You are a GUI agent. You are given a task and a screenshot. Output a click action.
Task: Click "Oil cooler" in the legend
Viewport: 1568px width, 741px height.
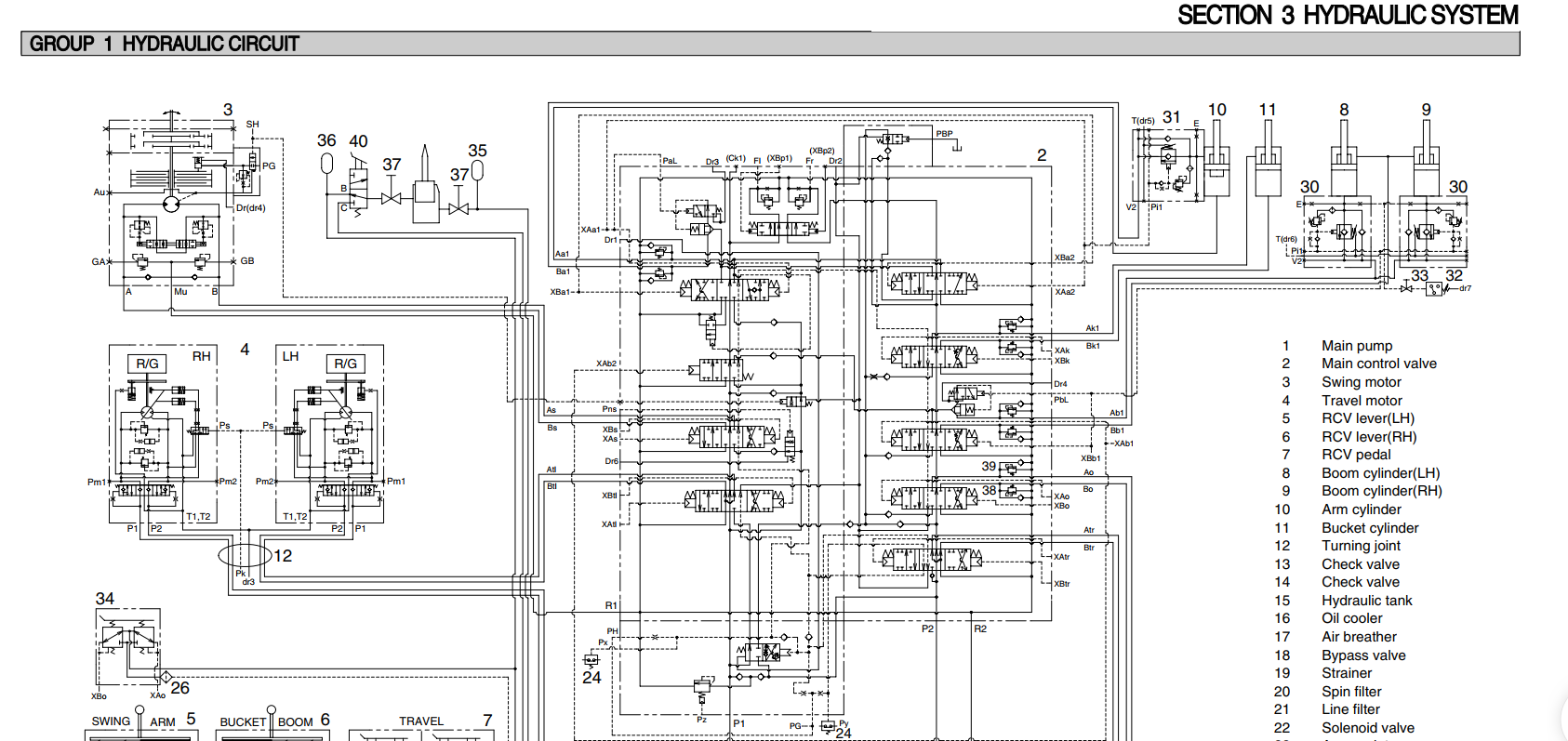[1352, 618]
